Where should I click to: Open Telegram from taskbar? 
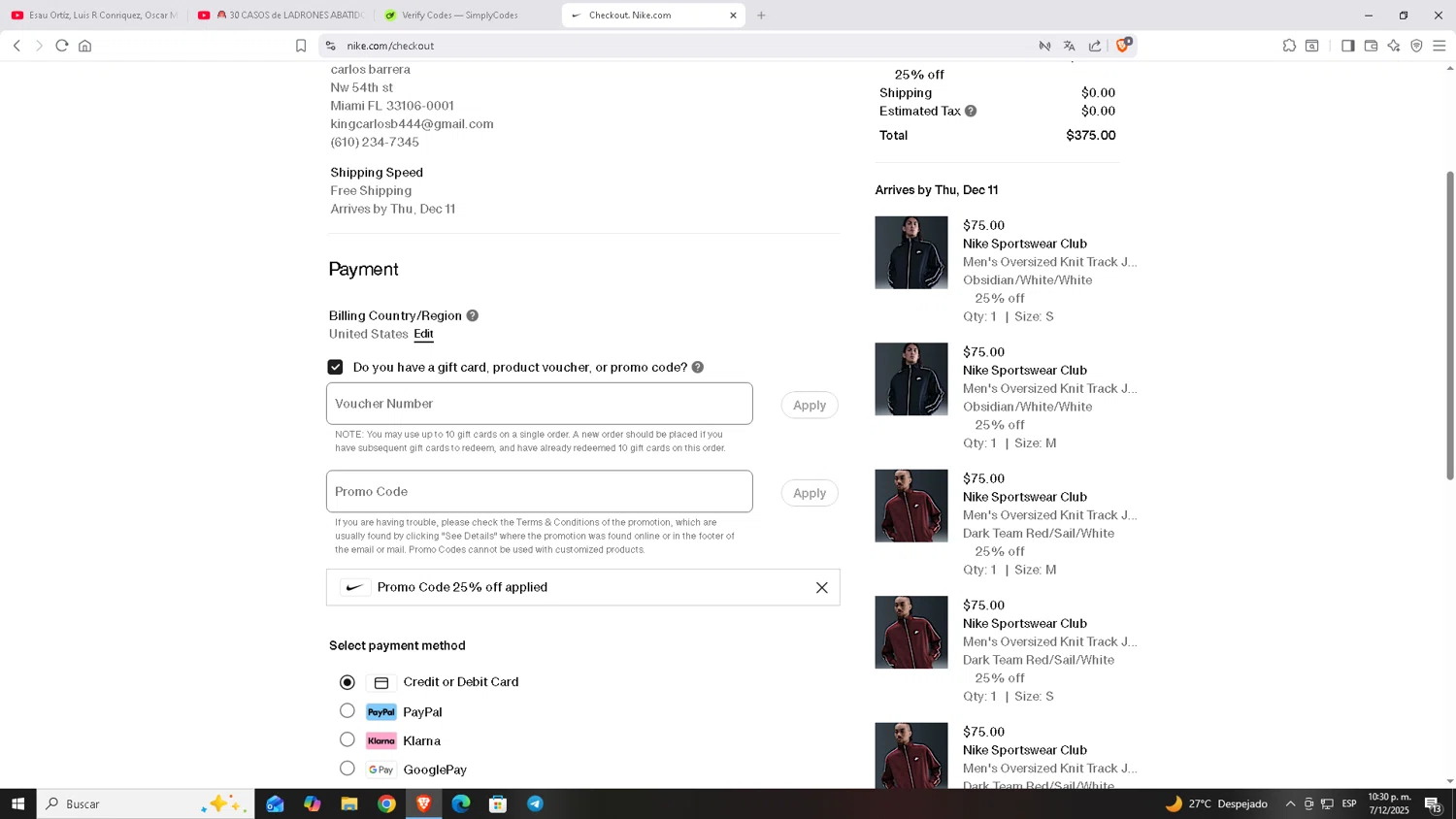coord(535,803)
